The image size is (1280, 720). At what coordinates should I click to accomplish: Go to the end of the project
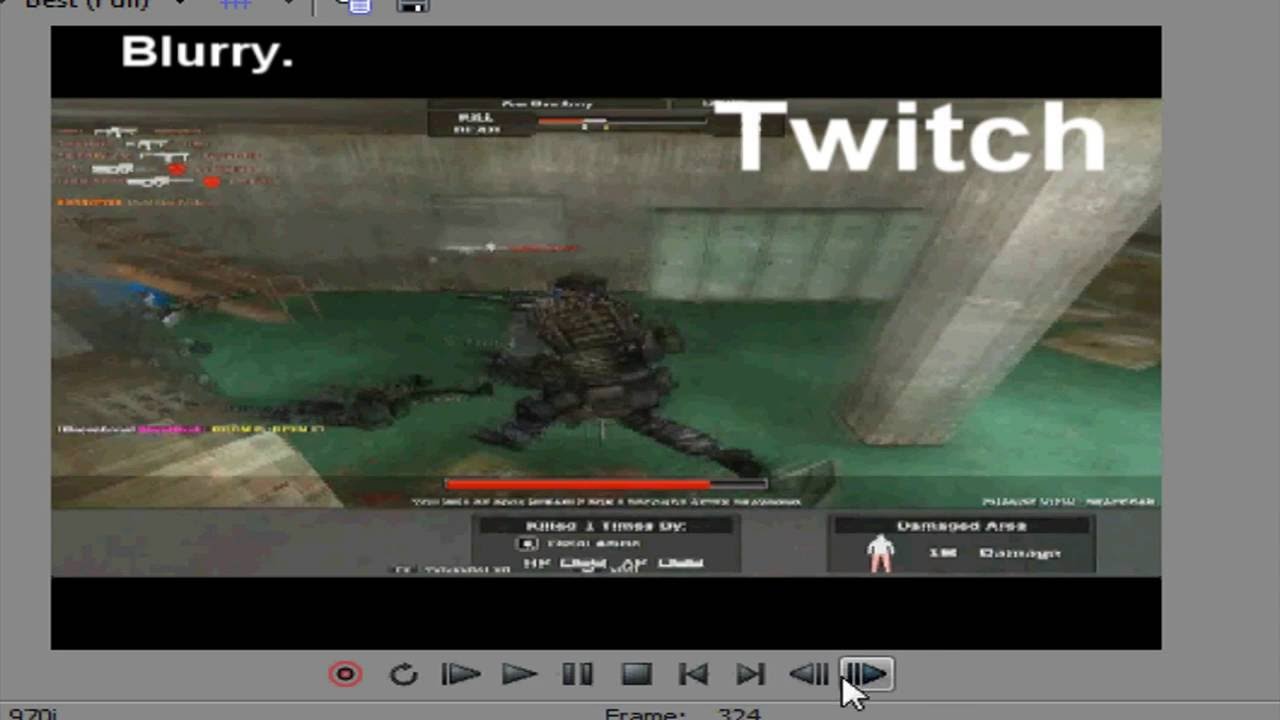[750, 675]
